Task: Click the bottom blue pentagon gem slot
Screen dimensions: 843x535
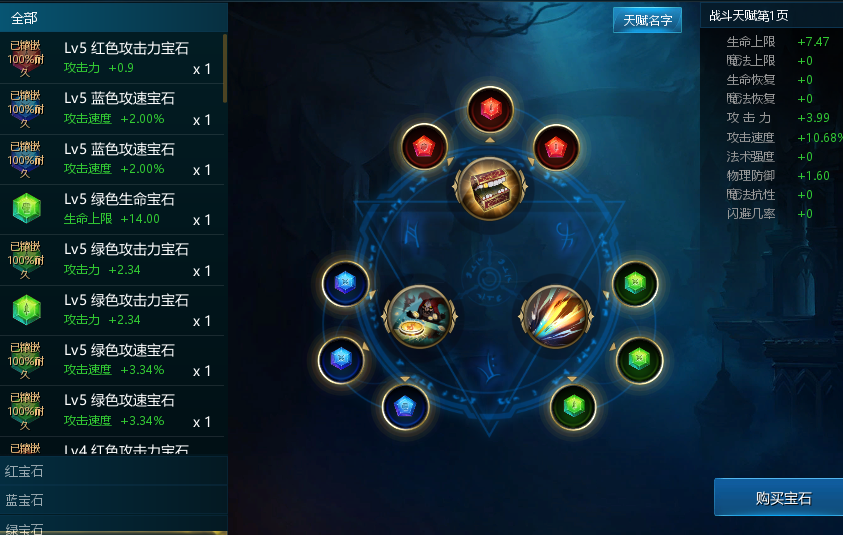Action: tap(405, 407)
